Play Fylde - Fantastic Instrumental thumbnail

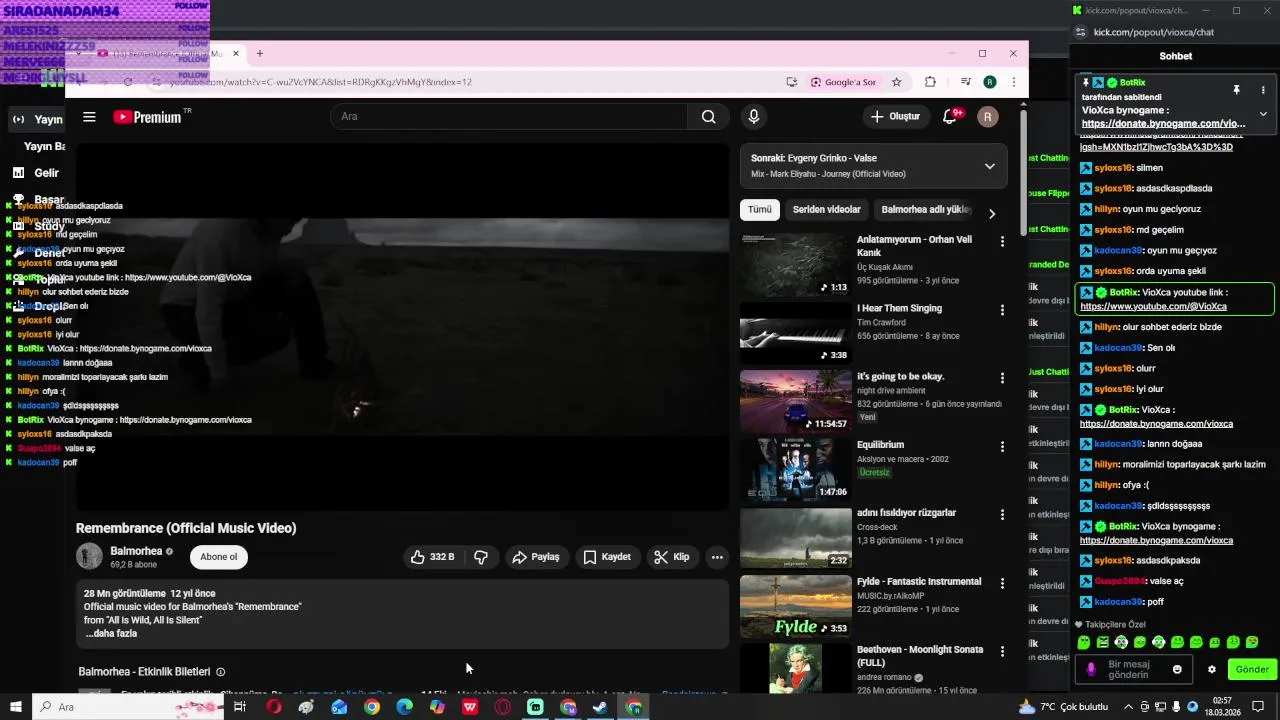coord(795,606)
